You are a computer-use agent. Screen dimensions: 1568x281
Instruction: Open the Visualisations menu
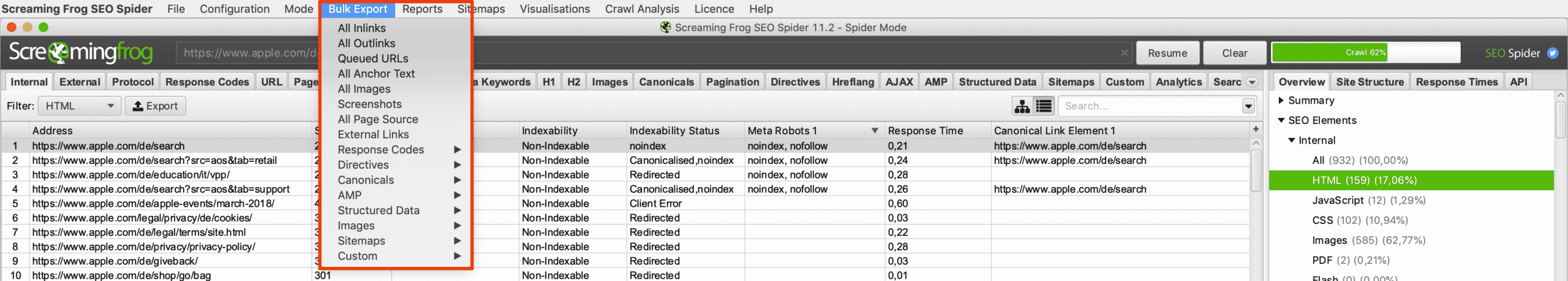click(x=554, y=9)
